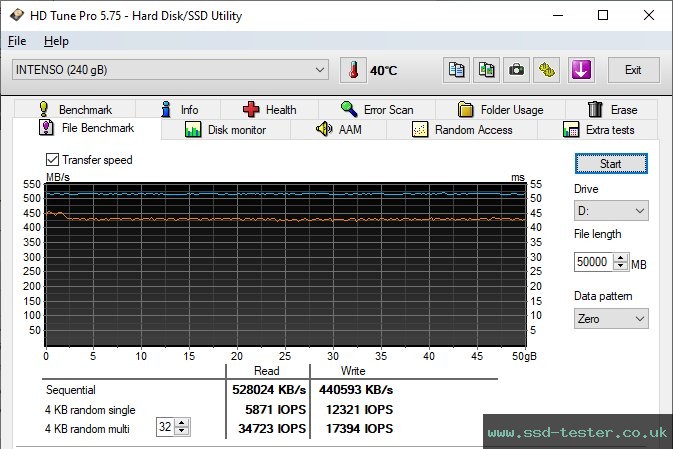Click the 40°C temperature readout
Screen dimensions: 673x449
(x=384, y=70)
